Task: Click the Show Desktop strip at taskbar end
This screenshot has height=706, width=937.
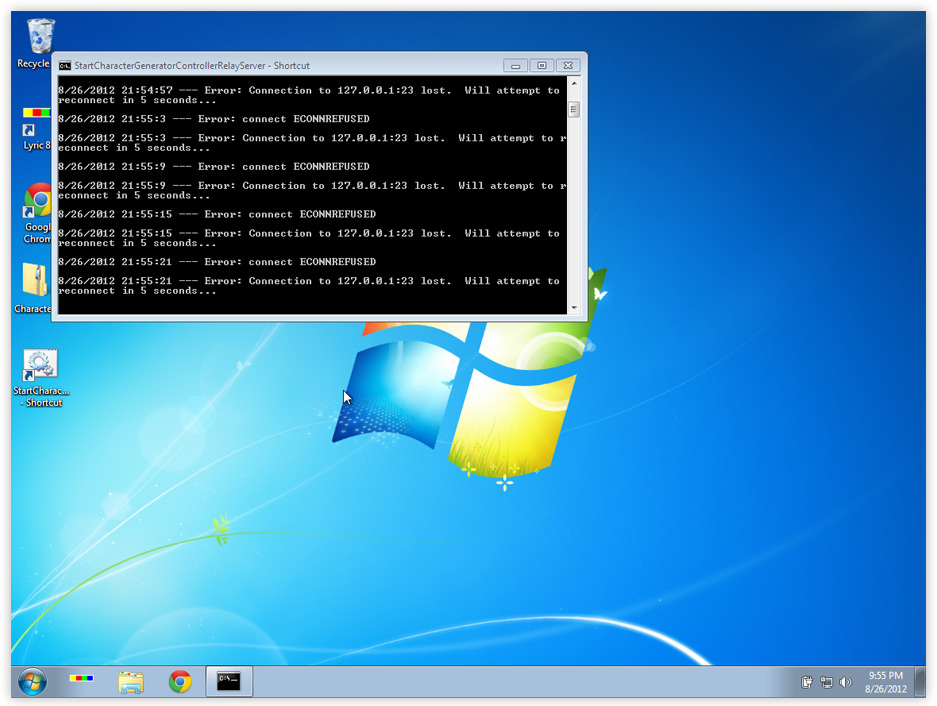Action: coord(920,681)
